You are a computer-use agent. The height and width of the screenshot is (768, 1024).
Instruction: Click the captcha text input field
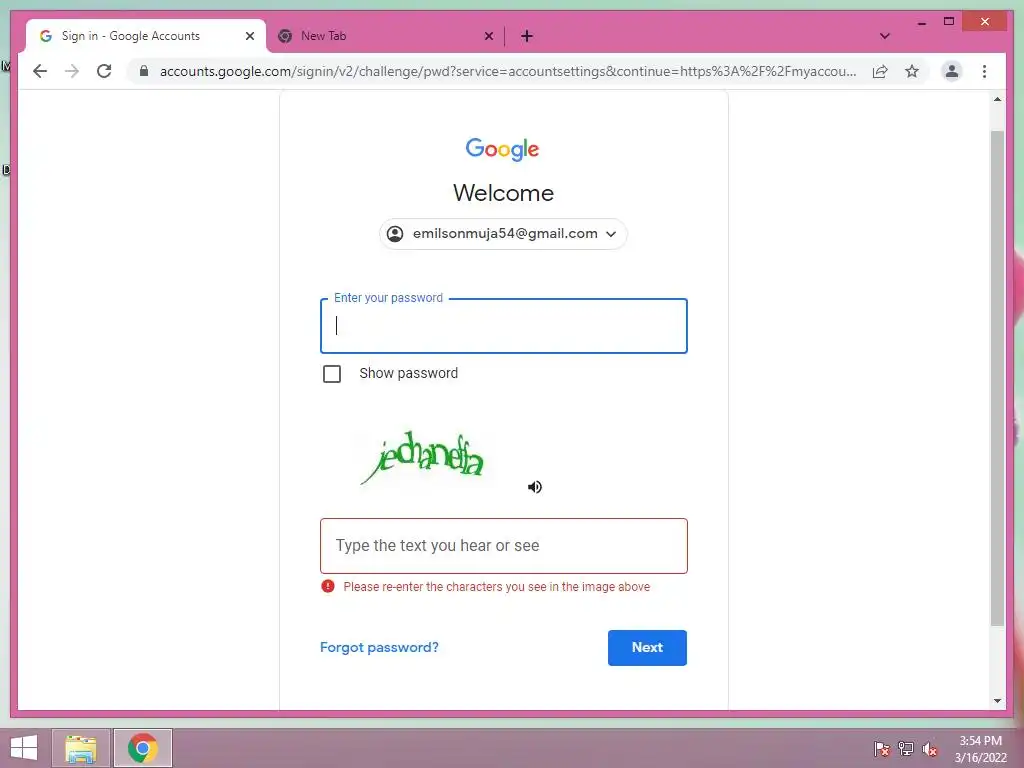pos(504,546)
